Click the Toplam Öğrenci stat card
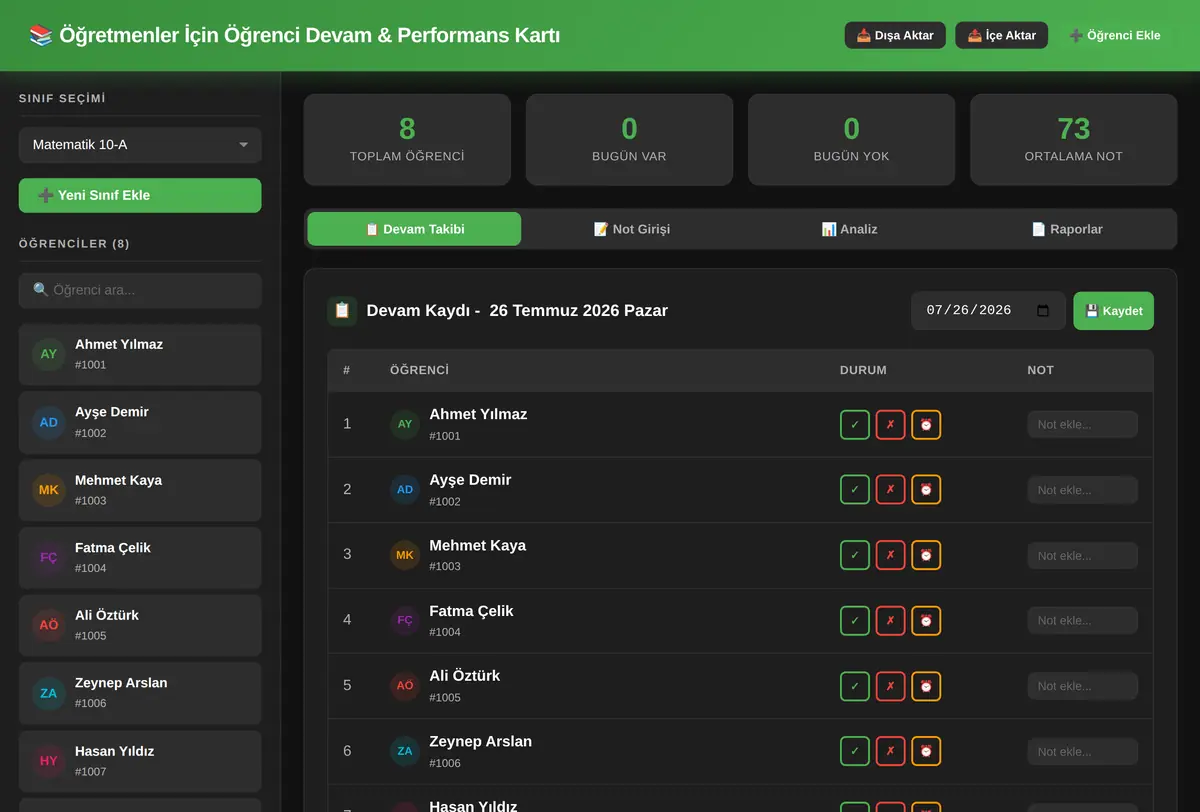This screenshot has width=1200, height=812. 407,140
